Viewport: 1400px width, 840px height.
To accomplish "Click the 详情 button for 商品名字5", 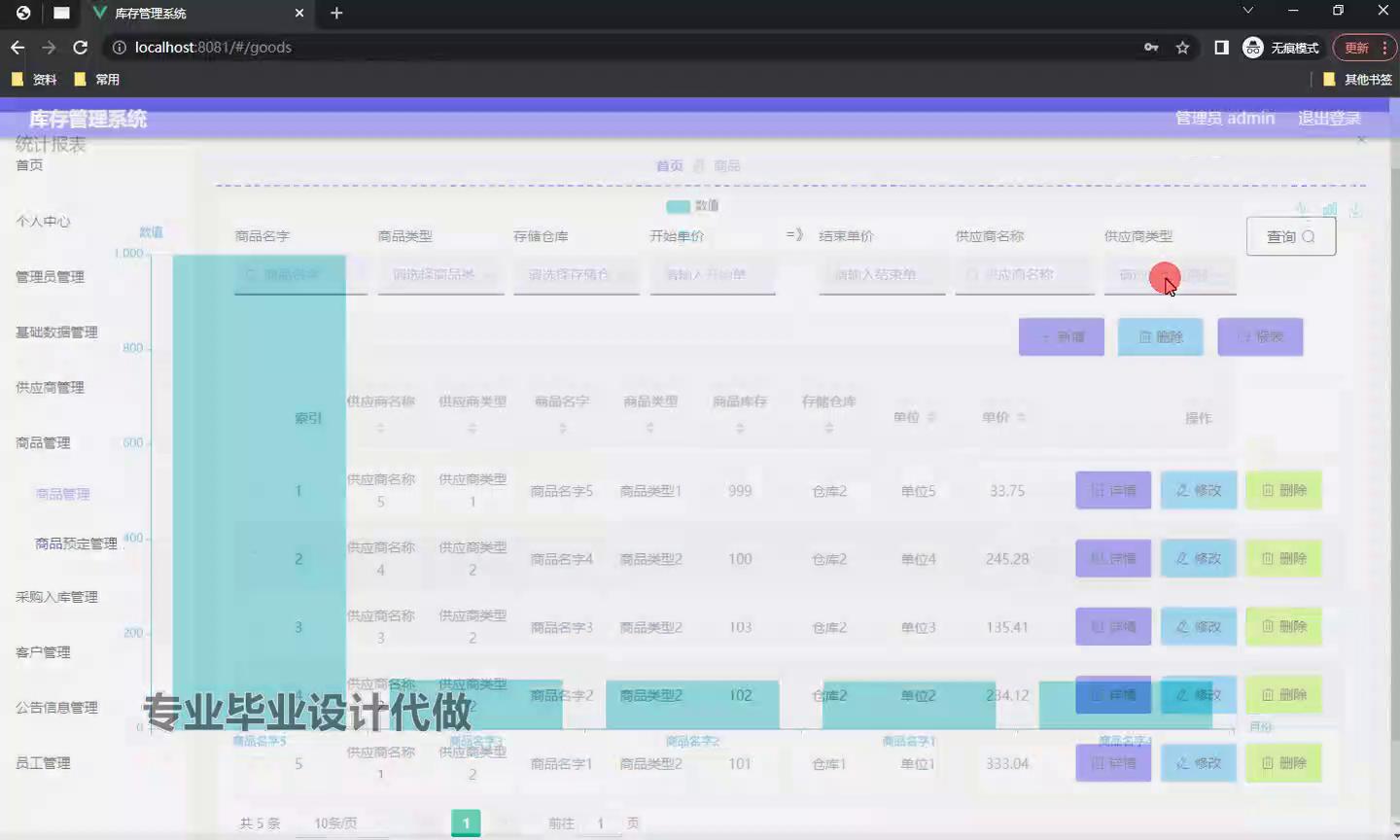I will click(x=1113, y=491).
